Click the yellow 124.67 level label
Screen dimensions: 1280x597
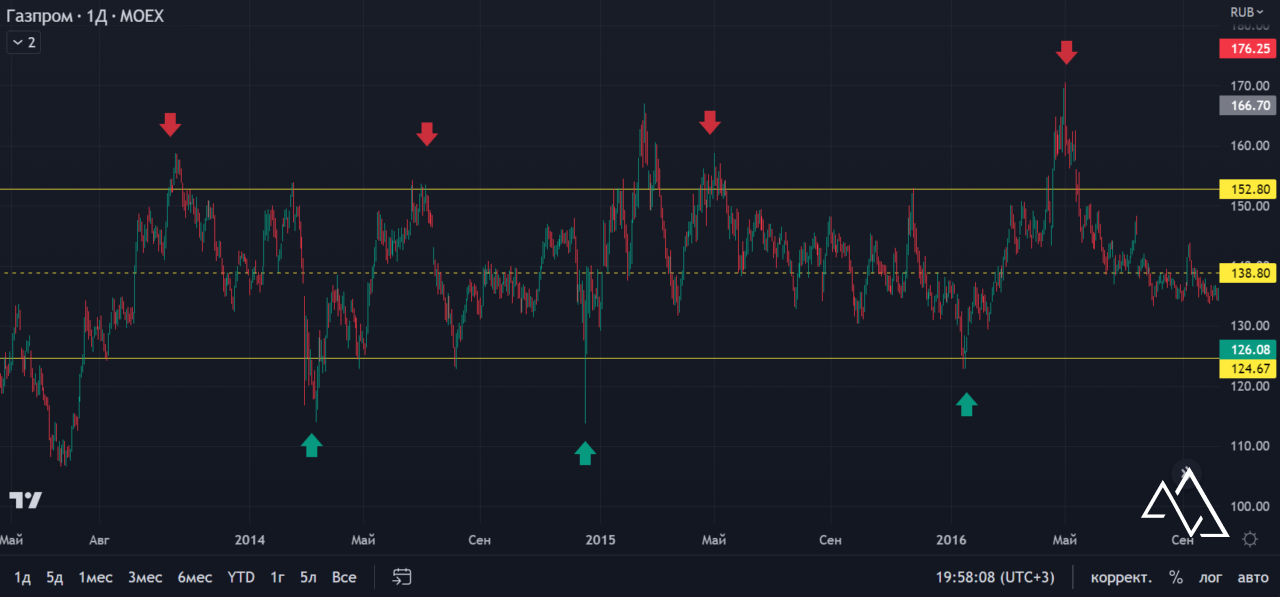pos(1248,368)
